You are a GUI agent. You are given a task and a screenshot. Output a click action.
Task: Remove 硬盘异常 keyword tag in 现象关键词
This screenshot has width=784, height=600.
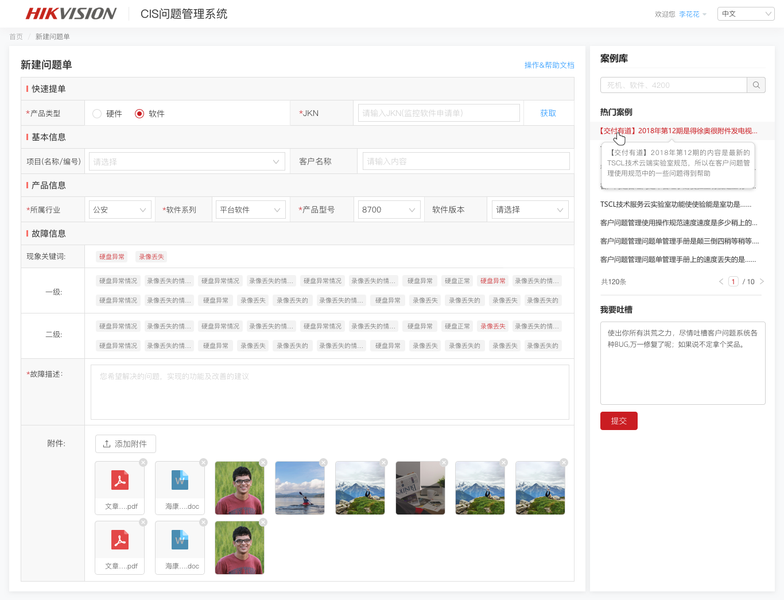click(112, 256)
